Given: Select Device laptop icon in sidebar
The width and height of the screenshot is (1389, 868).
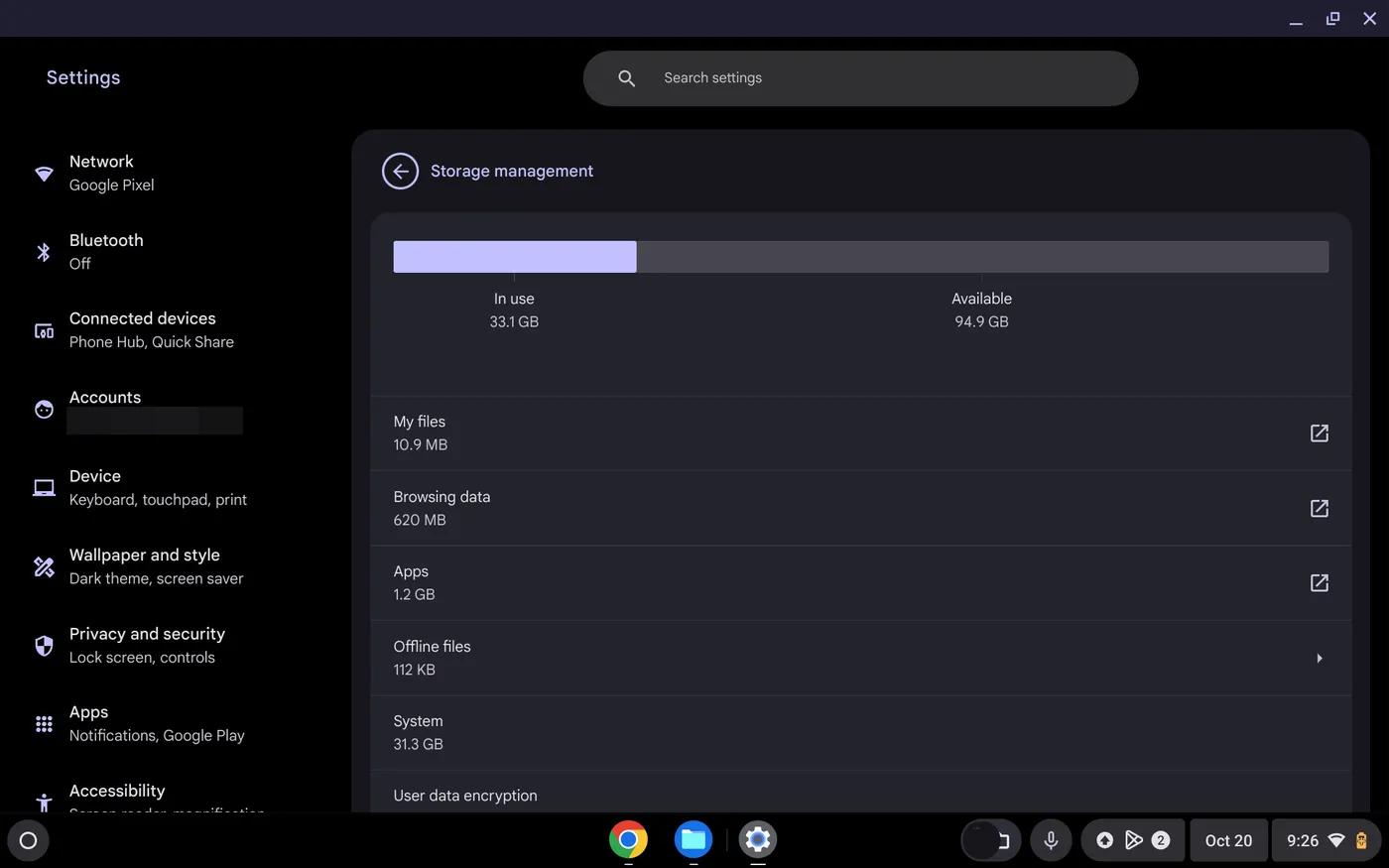Looking at the screenshot, I should (44, 488).
